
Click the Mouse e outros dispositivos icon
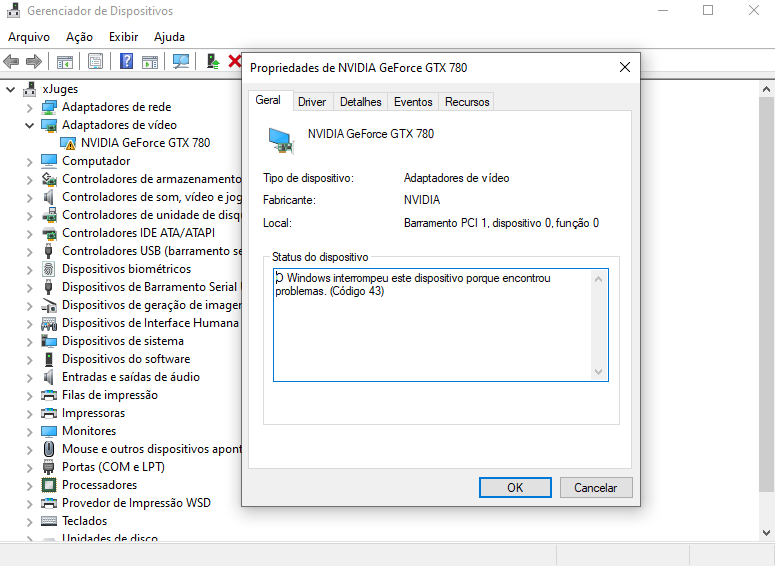(x=49, y=449)
